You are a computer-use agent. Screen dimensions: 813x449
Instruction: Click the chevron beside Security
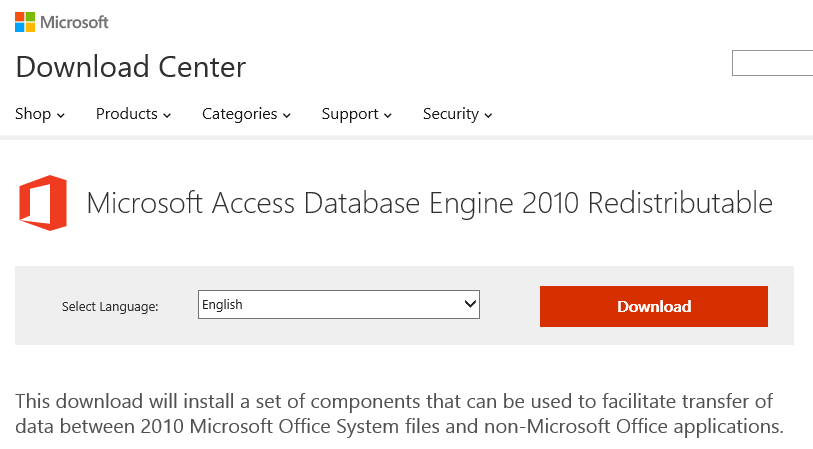489,116
